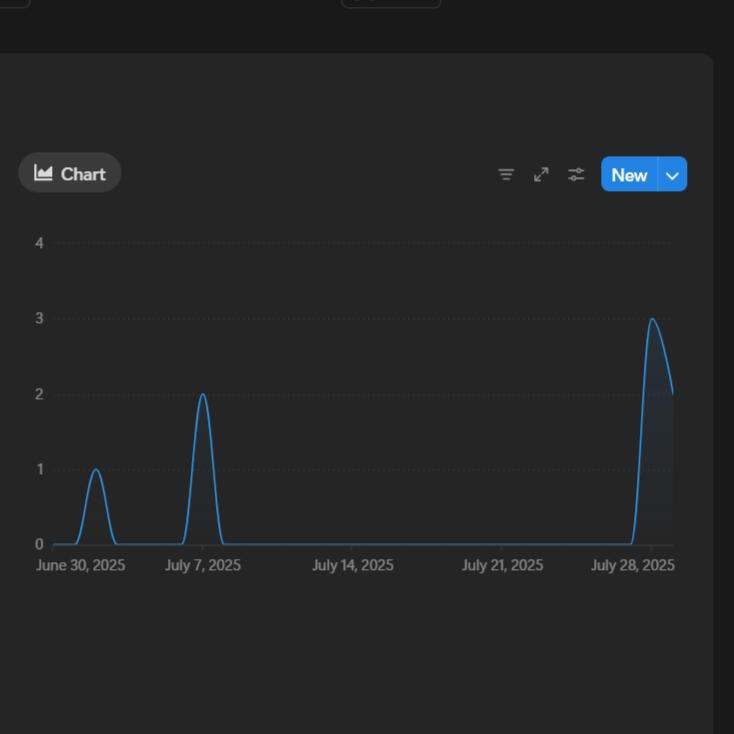Expand the dropdown arrow beside New
The width and height of the screenshot is (734, 734).
click(x=673, y=175)
